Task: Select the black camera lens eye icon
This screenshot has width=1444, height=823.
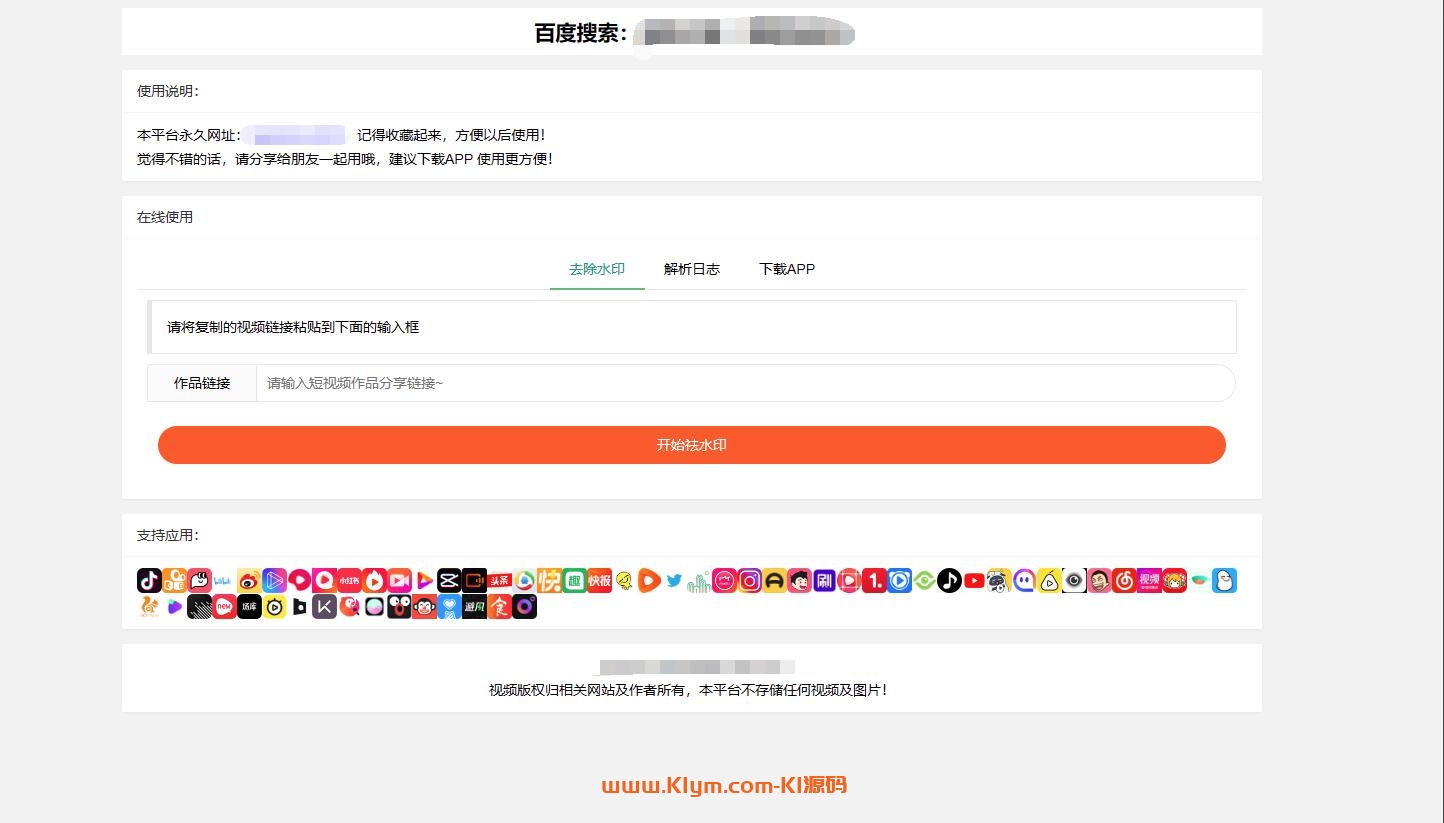Action: click(x=1074, y=581)
